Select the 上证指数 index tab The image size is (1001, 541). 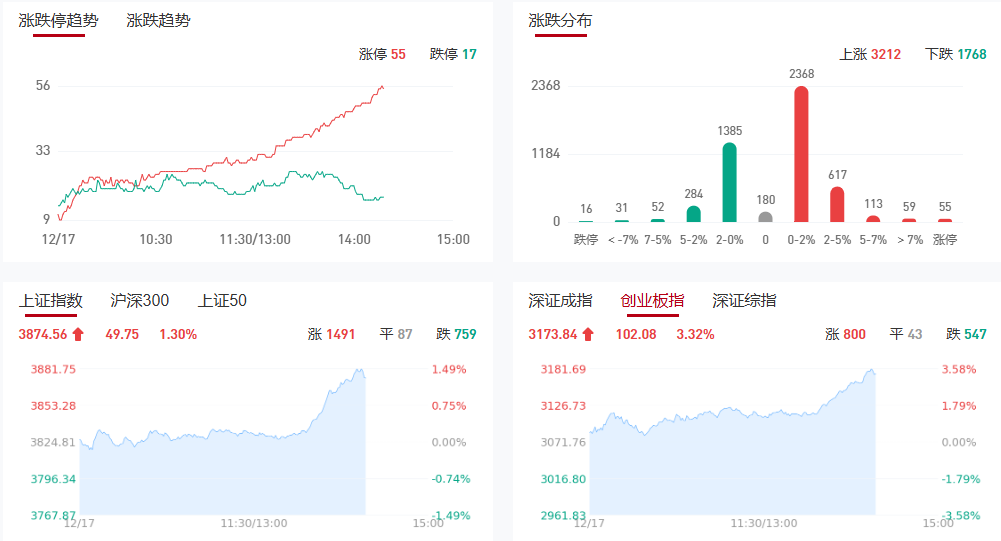click(50, 300)
